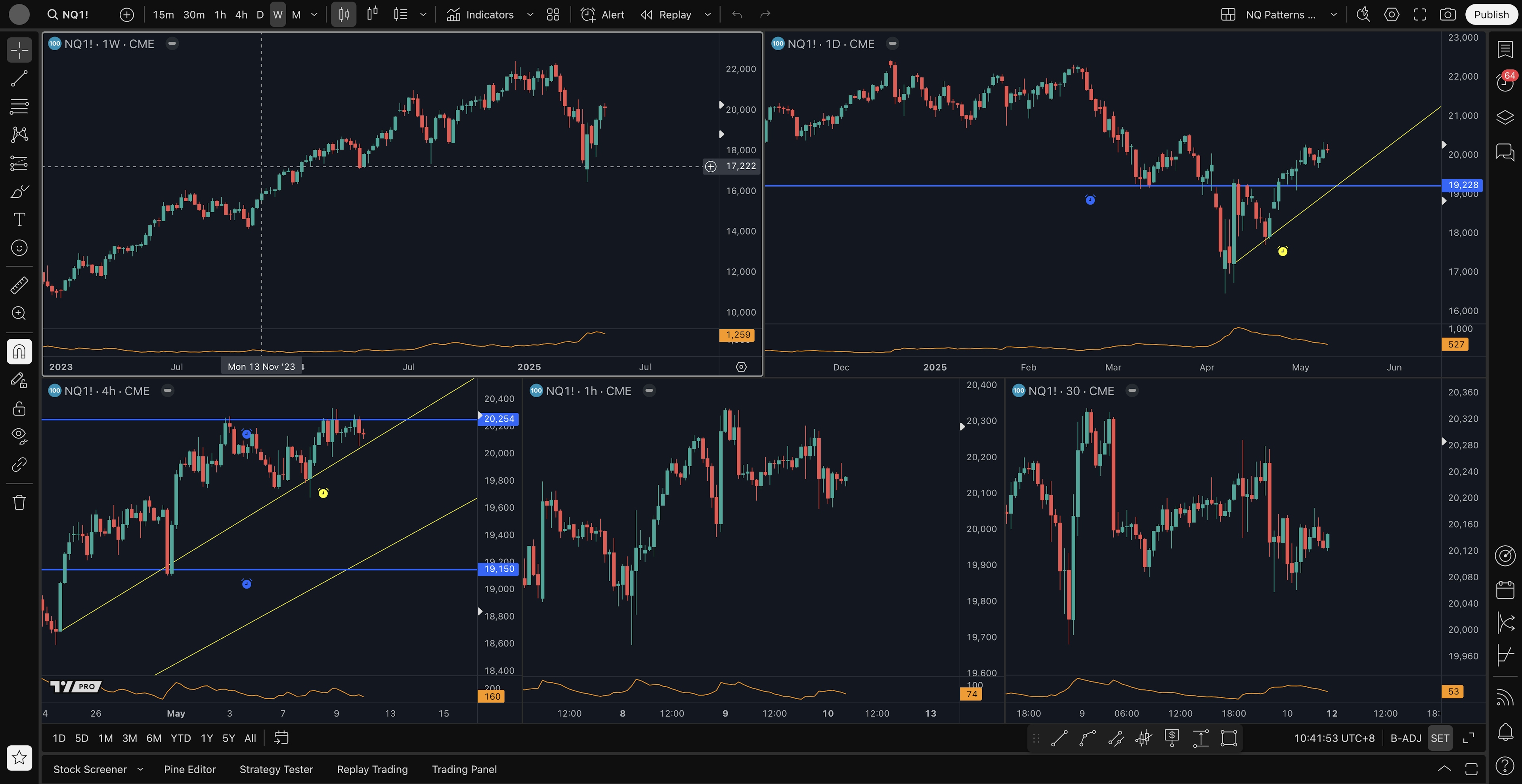Viewport: 1522px width, 784px height.
Task: Click the 19,228 blue price label
Action: 1462,185
